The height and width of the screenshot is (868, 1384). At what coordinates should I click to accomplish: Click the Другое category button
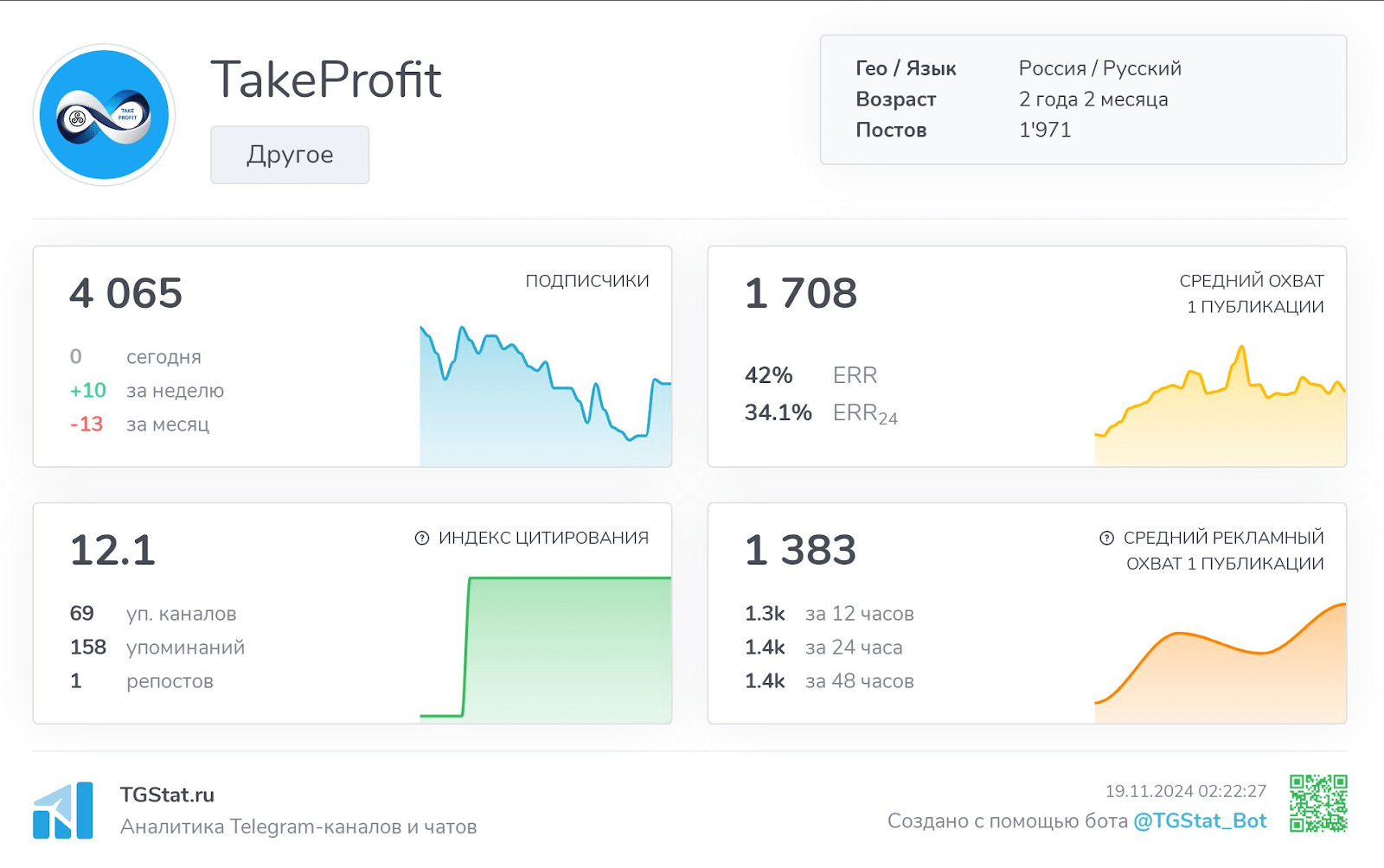(x=290, y=155)
